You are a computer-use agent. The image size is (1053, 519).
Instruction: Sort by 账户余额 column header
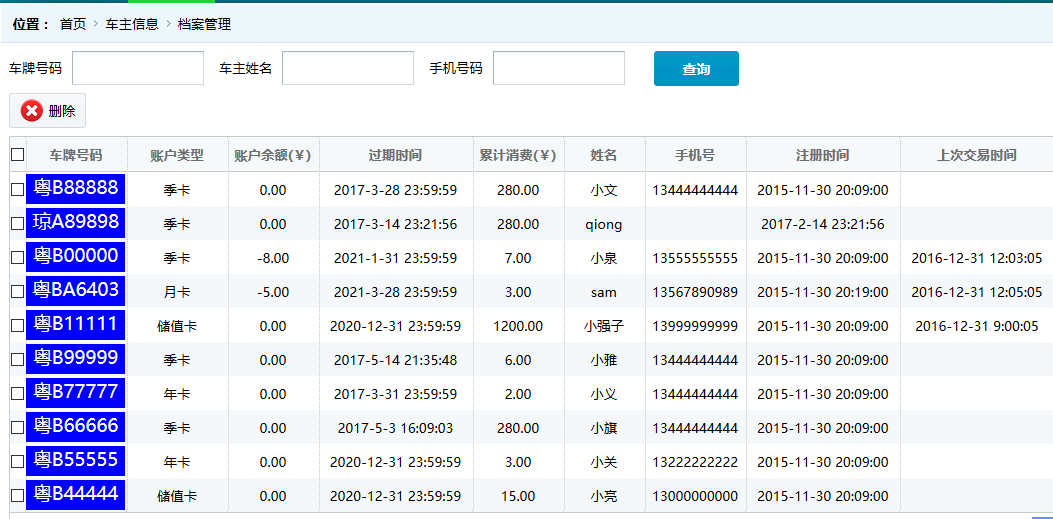coord(273,155)
